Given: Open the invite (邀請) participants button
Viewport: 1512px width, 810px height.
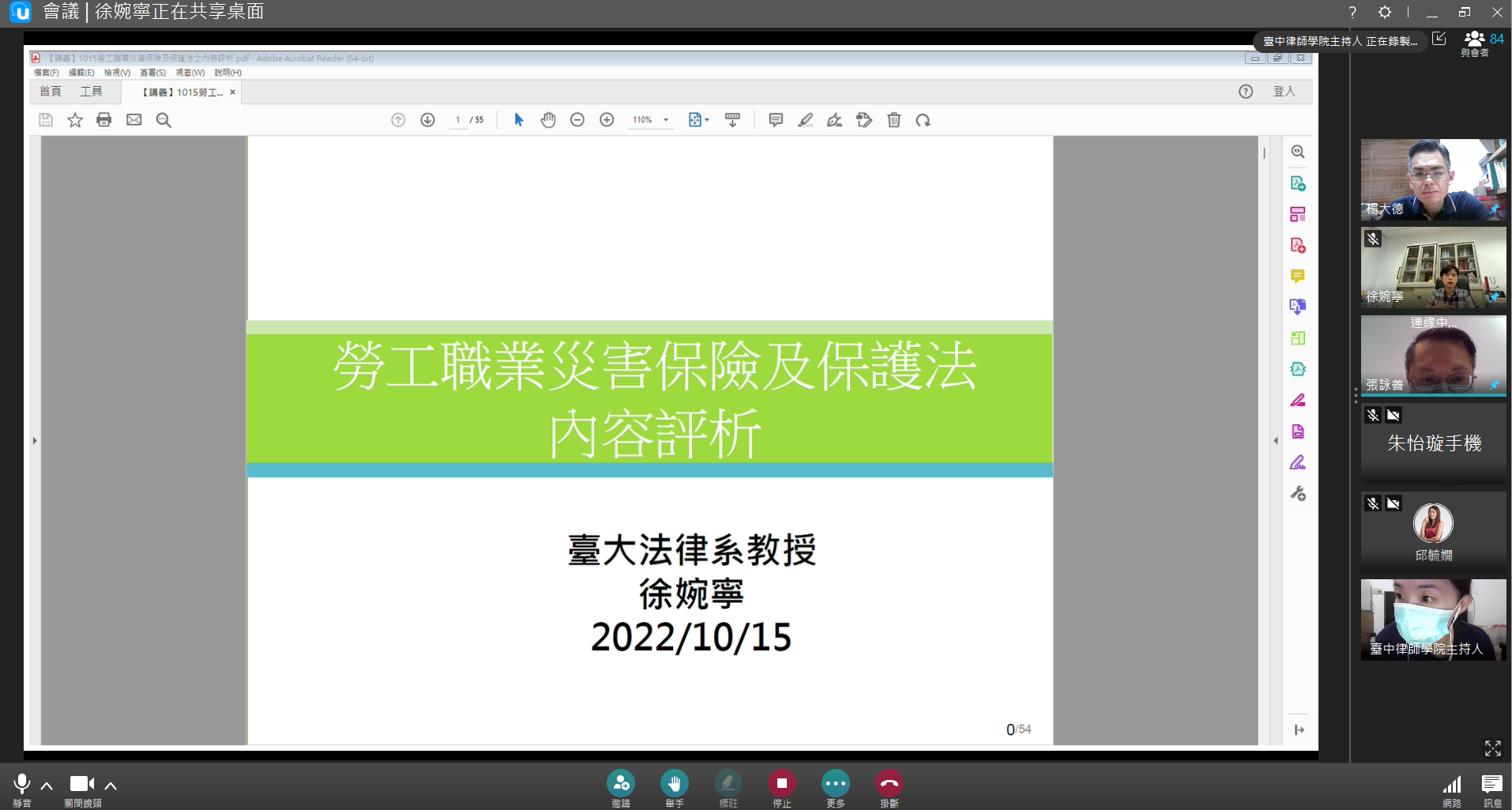Looking at the screenshot, I should 620,784.
